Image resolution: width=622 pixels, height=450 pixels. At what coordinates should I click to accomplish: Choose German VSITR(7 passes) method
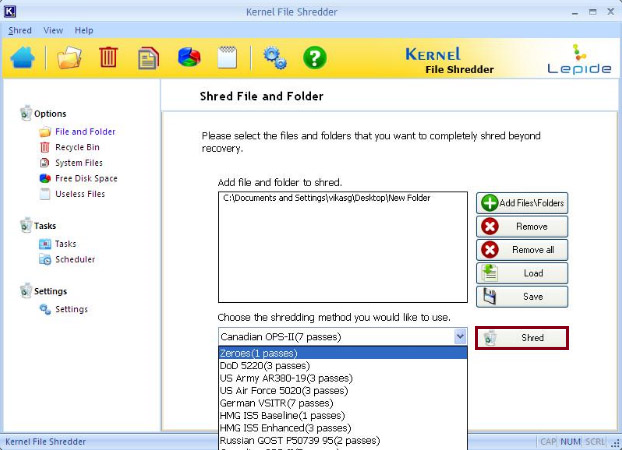coord(343,403)
